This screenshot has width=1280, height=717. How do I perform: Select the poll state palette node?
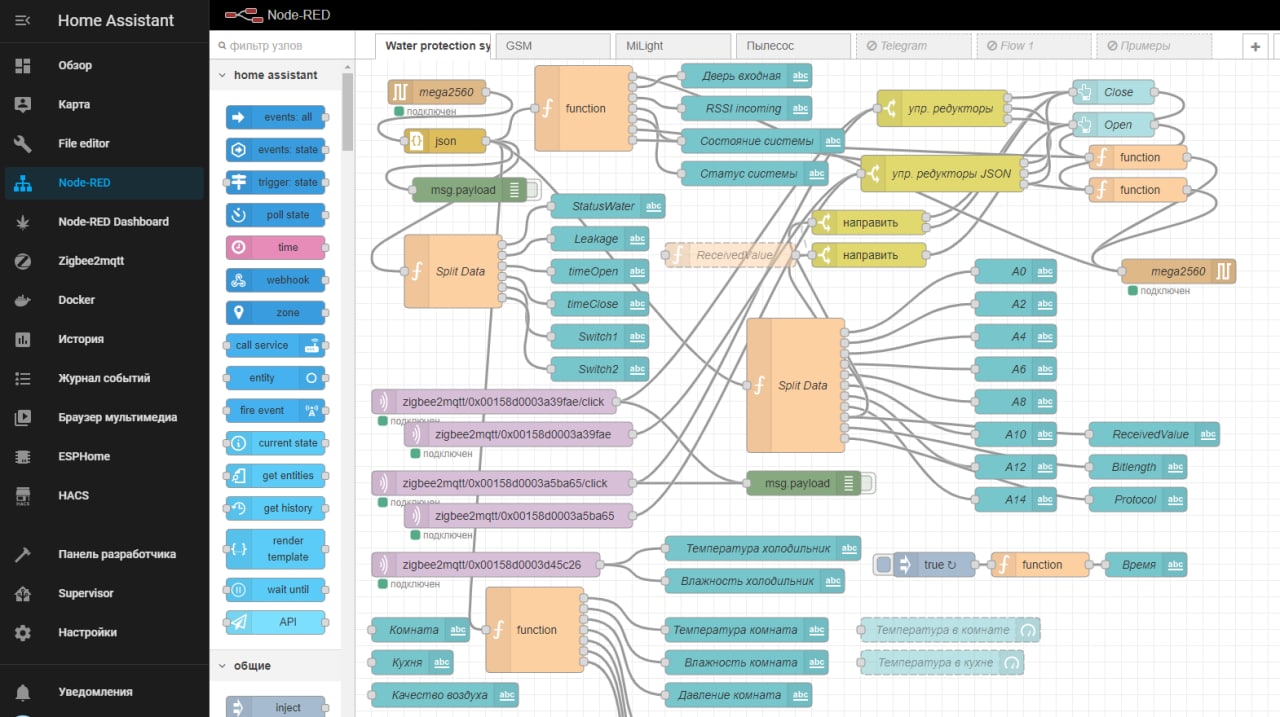tap(275, 215)
